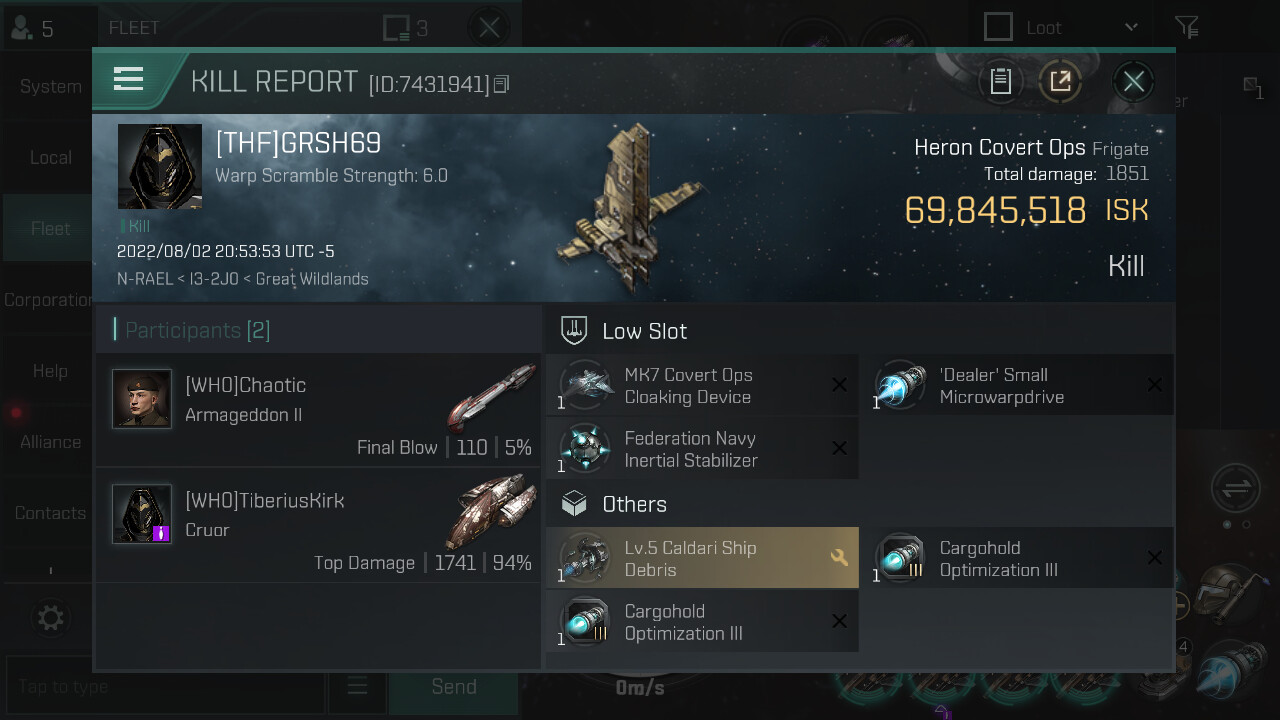Click the MK7 Covert Ops Cloaking Device icon
Viewport: 1280px width, 720px height.
point(585,386)
